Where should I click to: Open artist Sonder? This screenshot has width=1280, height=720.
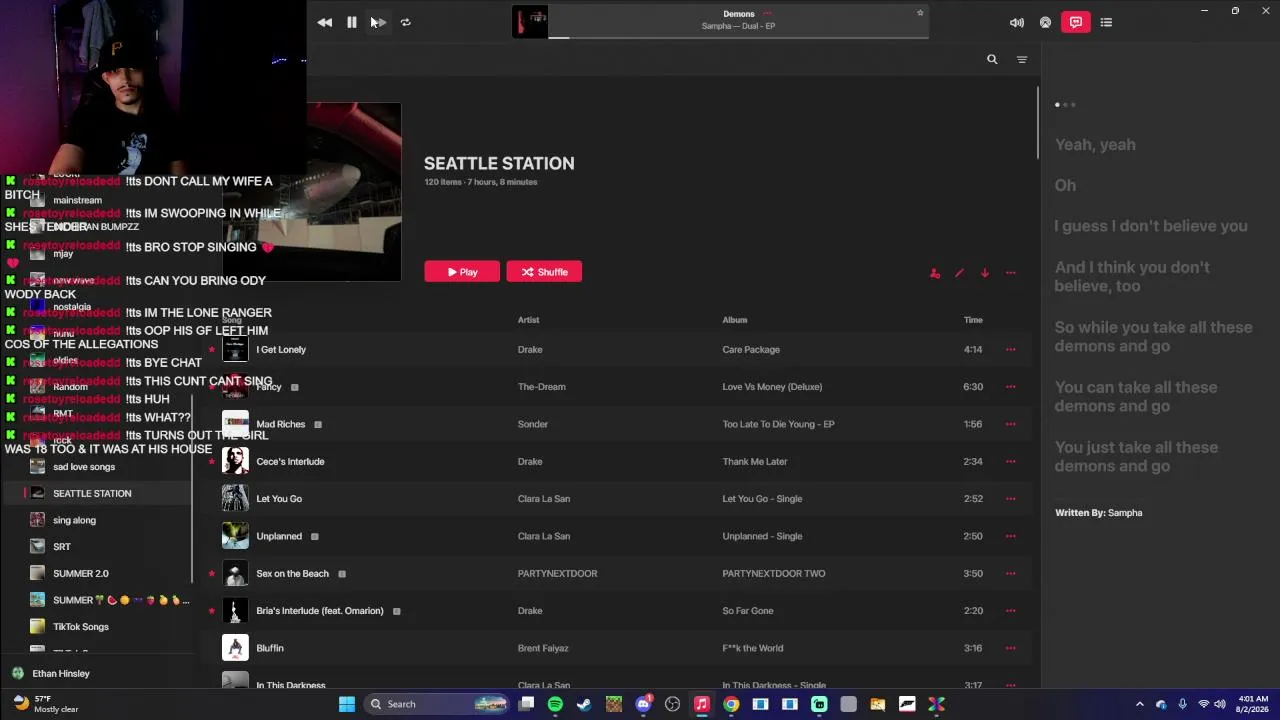pos(533,424)
